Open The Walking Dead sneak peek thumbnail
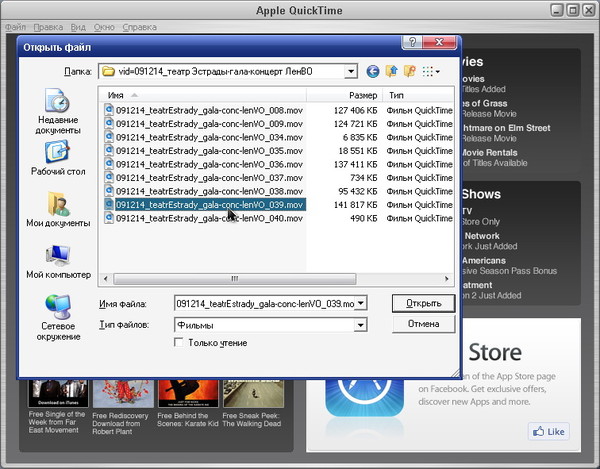The image size is (600, 469). pyautogui.click(x=253, y=393)
